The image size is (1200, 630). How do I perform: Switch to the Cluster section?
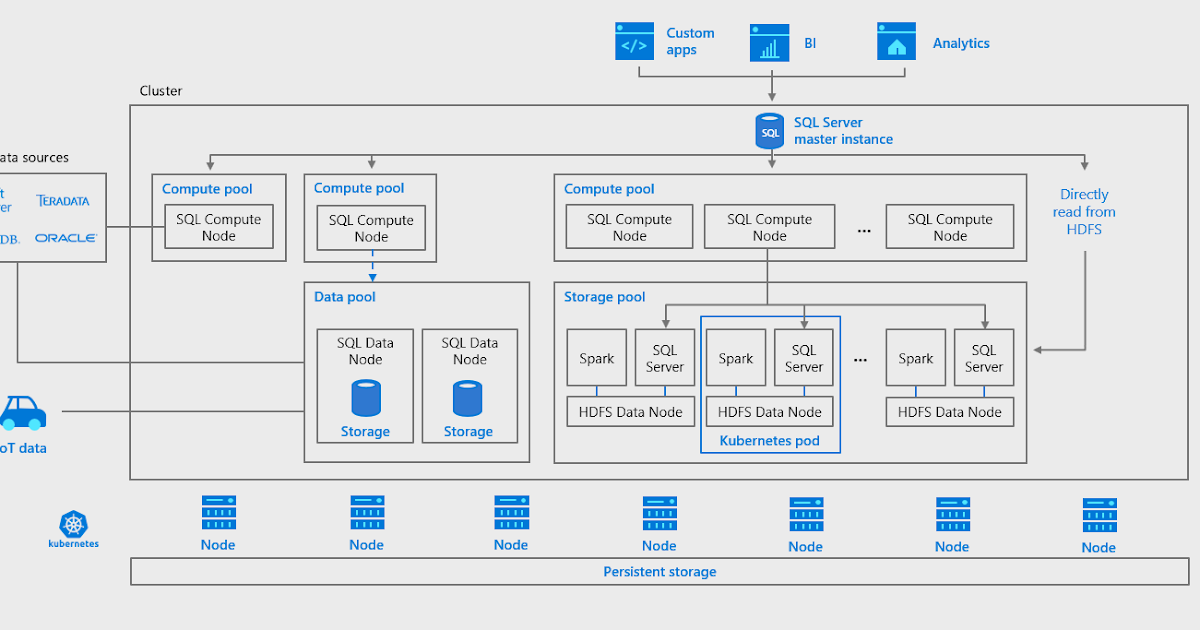pos(160,91)
